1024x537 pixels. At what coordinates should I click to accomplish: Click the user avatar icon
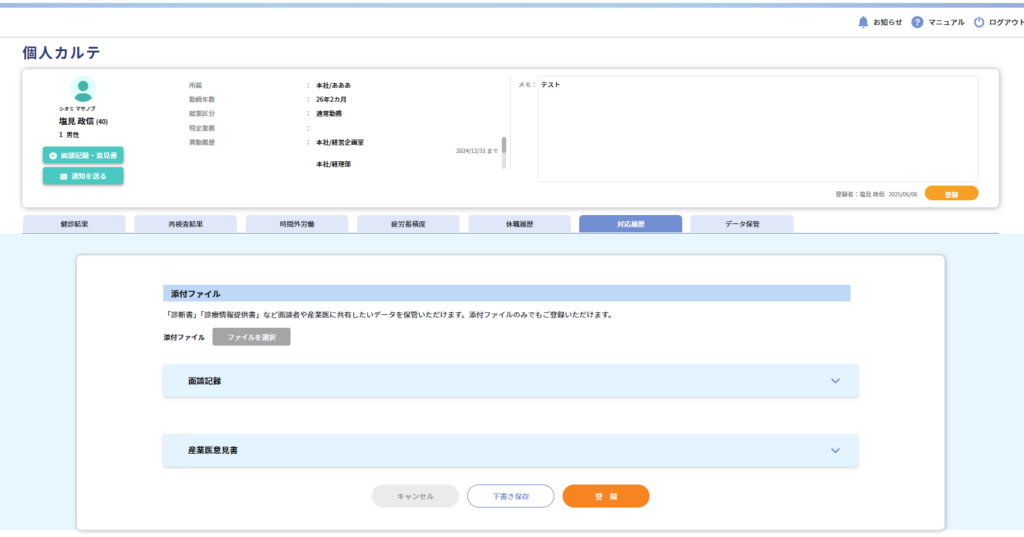(83, 89)
